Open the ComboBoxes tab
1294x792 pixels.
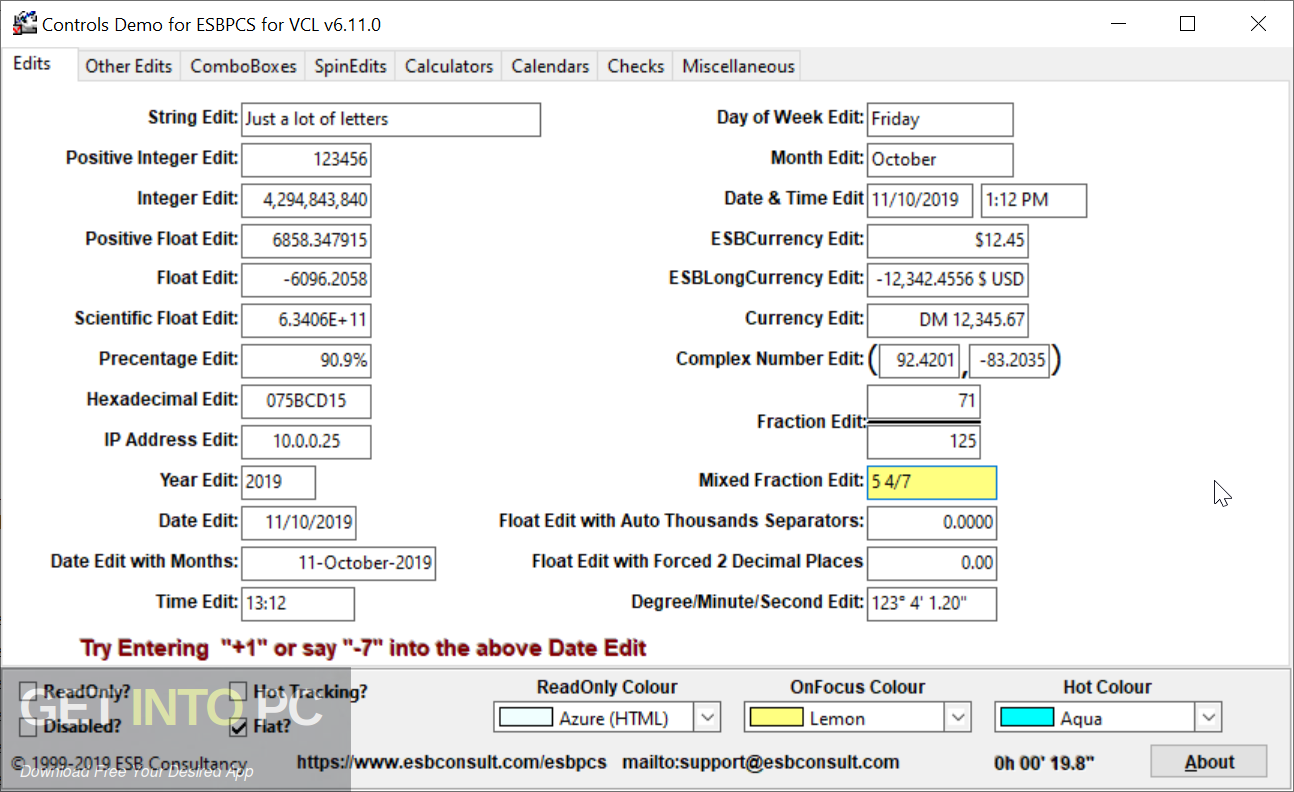coord(243,66)
